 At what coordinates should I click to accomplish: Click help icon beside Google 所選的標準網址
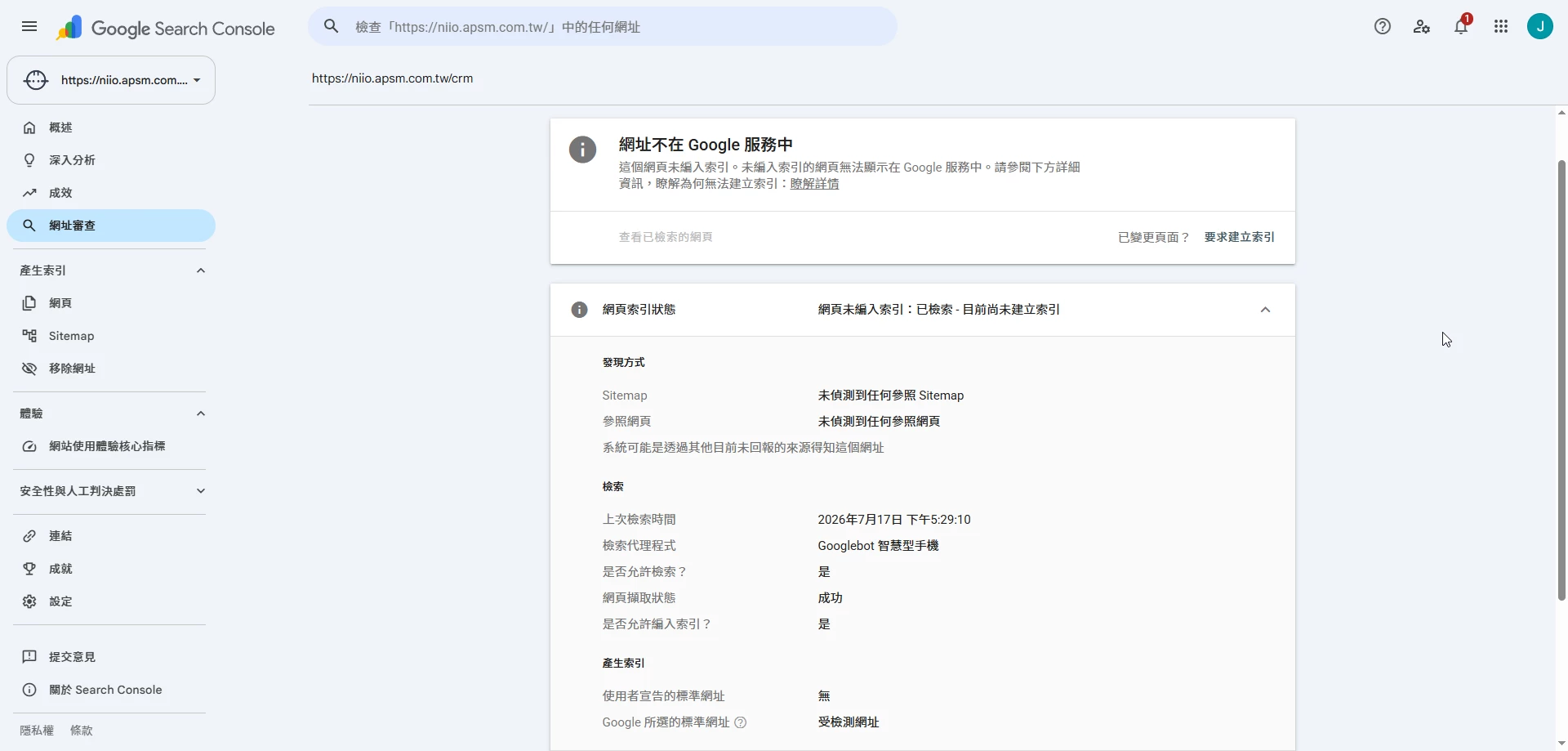pos(741,722)
